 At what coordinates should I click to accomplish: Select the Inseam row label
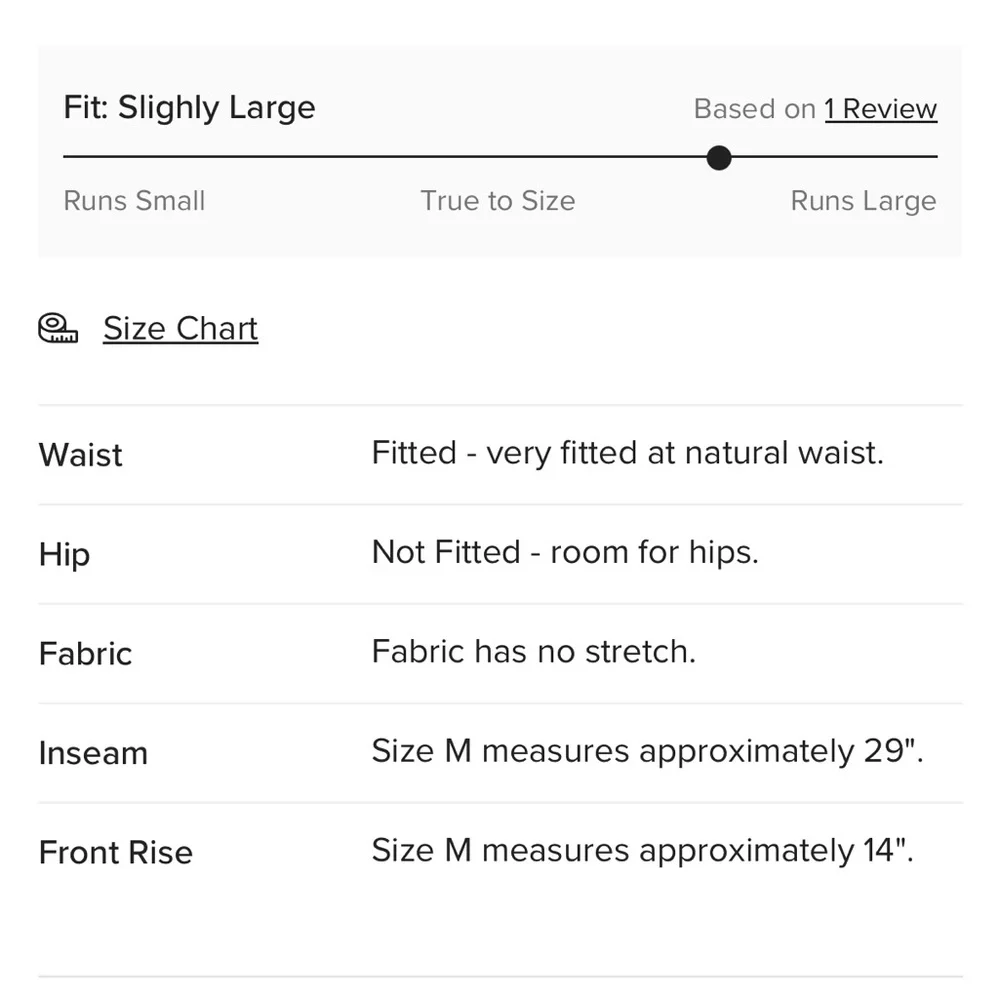(93, 753)
